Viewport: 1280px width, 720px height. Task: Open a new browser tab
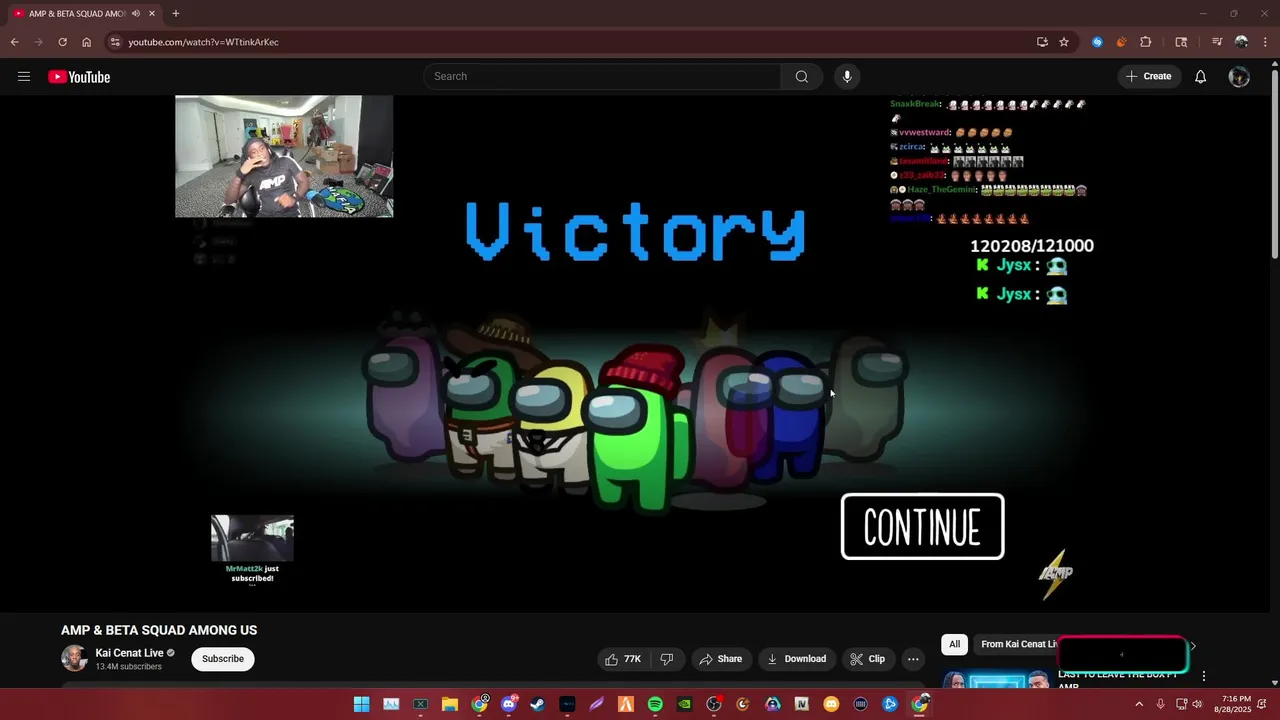tap(175, 13)
